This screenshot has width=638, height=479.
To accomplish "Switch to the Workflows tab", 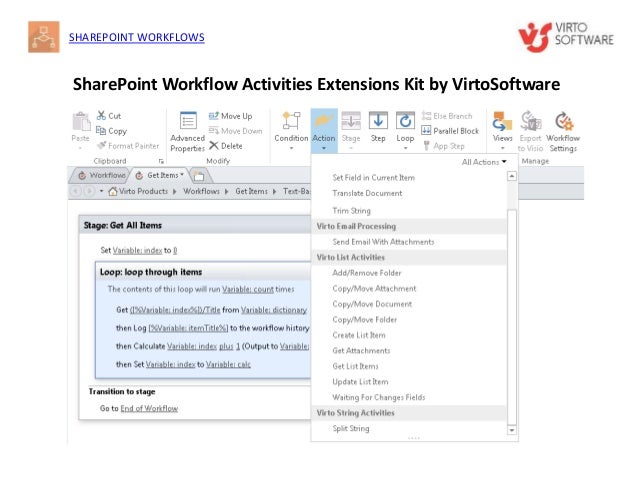I will [x=102, y=175].
